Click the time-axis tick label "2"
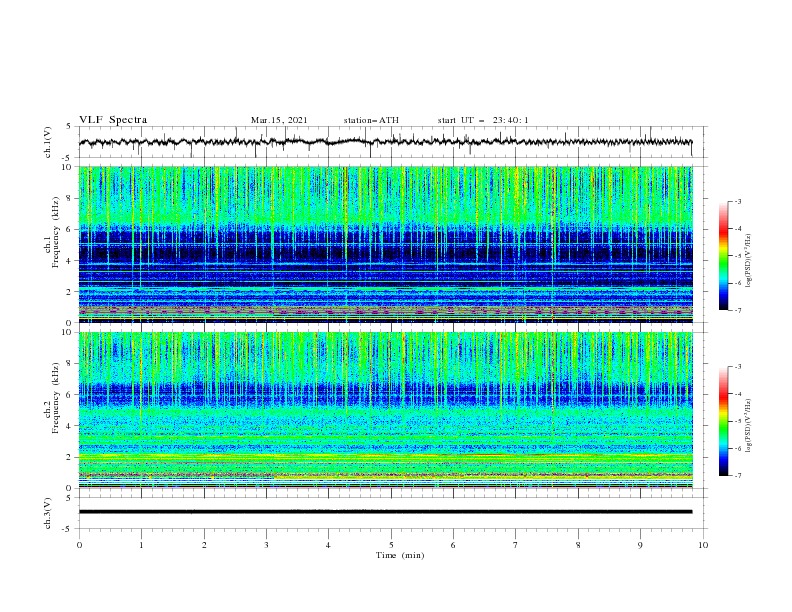Image resolution: width=792 pixels, height=612 pixels. (204, 545)
